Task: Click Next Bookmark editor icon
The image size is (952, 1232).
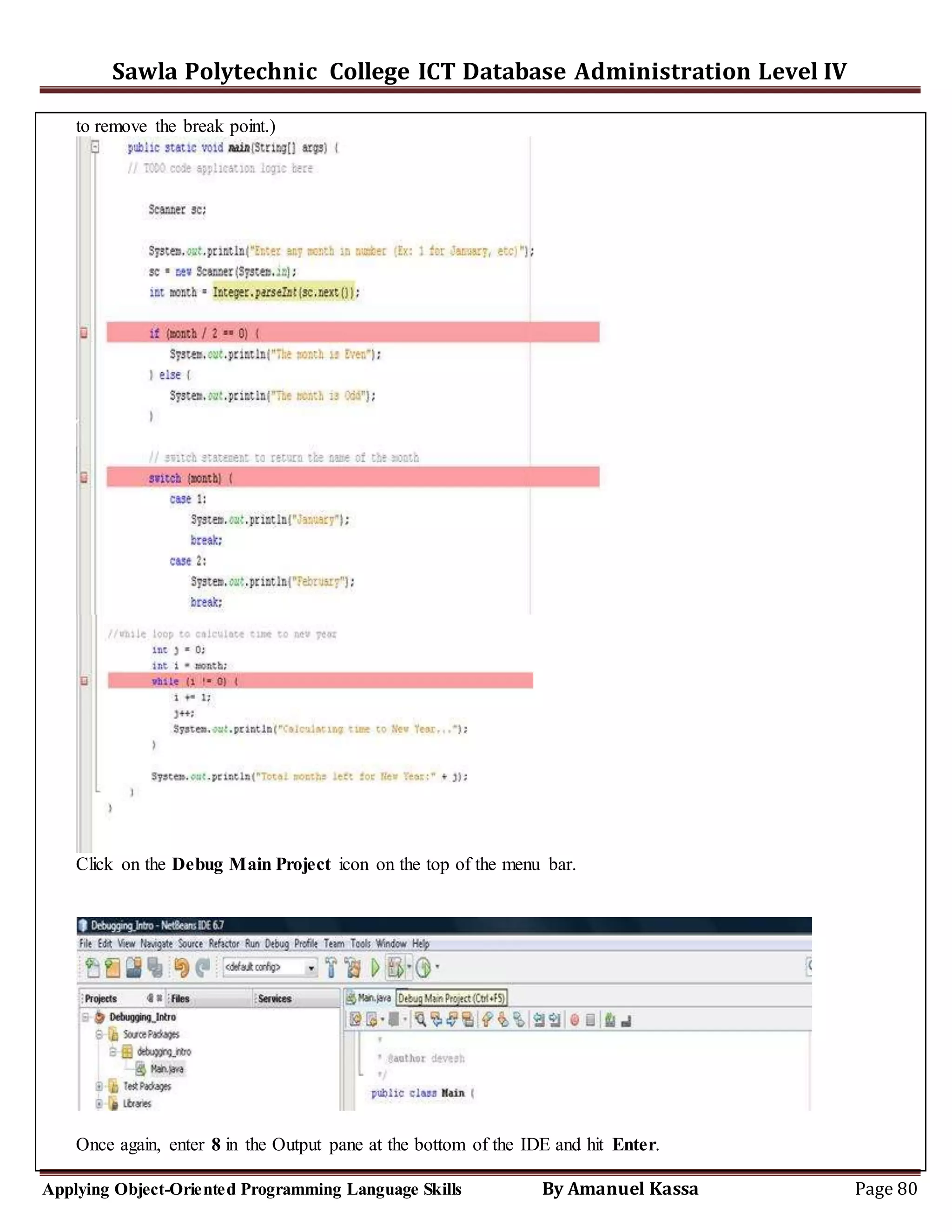Action: (x=503, y=1020)
